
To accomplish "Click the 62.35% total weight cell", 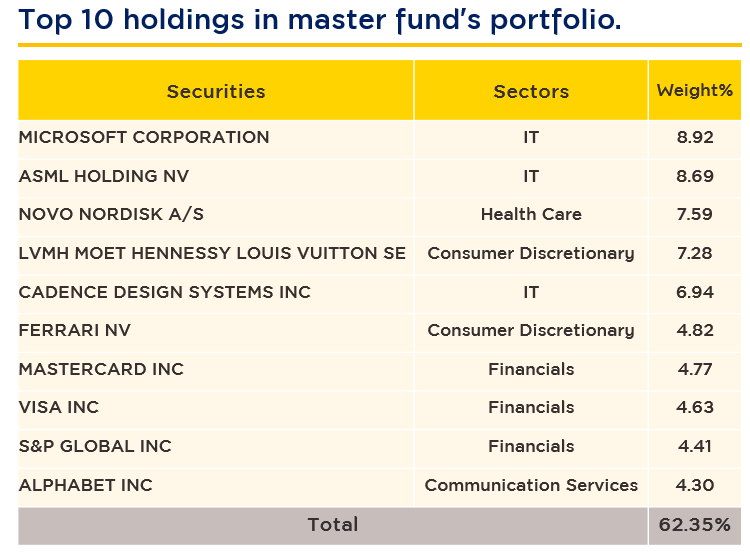I will 694,525.
